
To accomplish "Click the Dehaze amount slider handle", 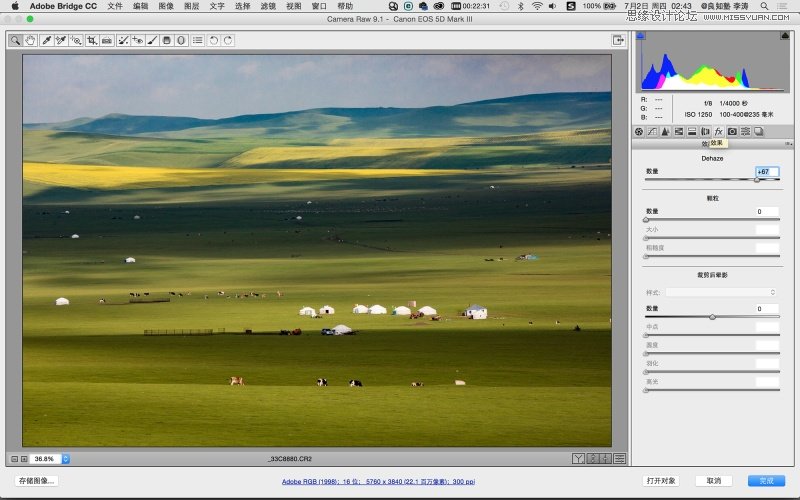I will [x=756, y=180].
